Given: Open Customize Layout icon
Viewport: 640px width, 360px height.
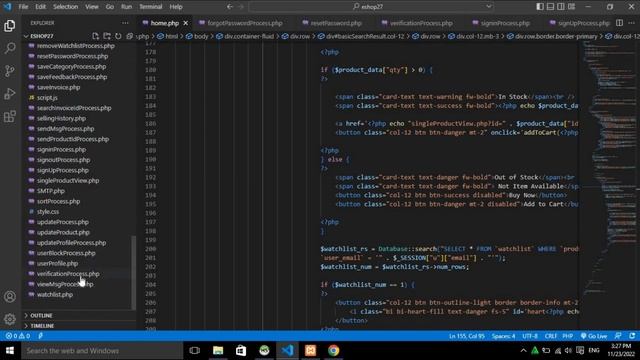Looking at the screenshot, I should pos(571,7).
